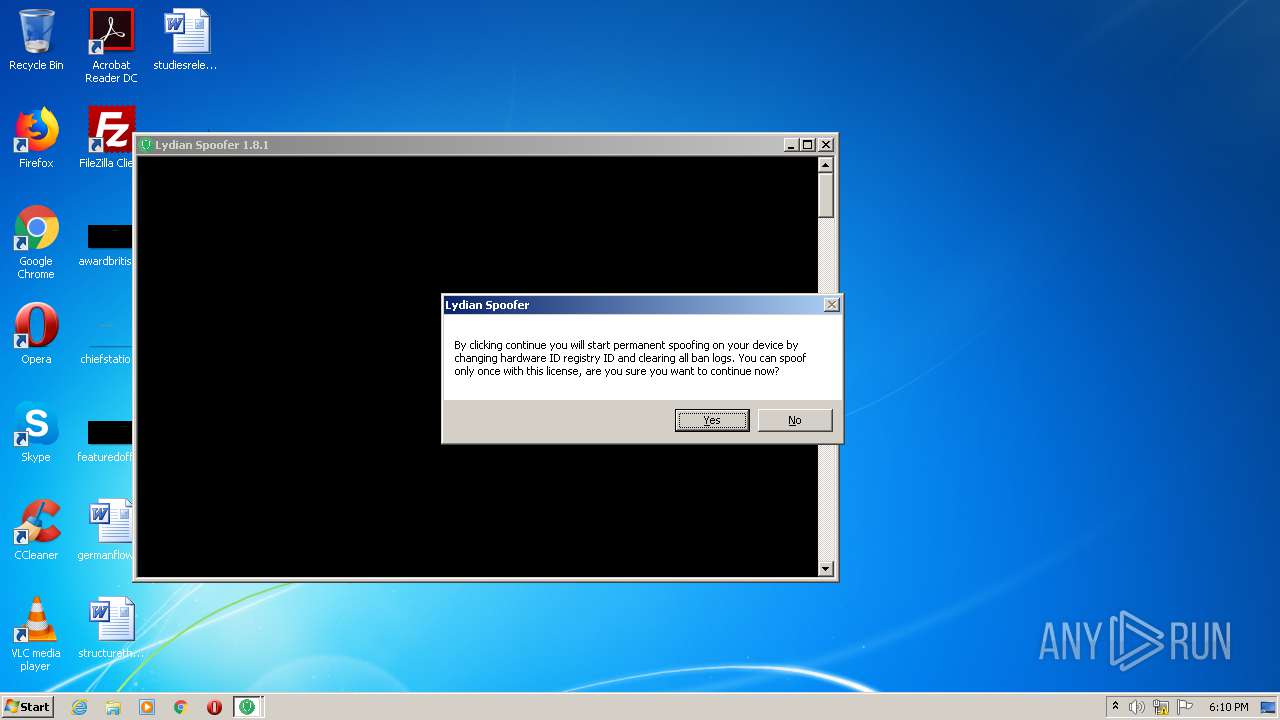Confirm spoofing with the Yes button

click(x=712, y=420)
